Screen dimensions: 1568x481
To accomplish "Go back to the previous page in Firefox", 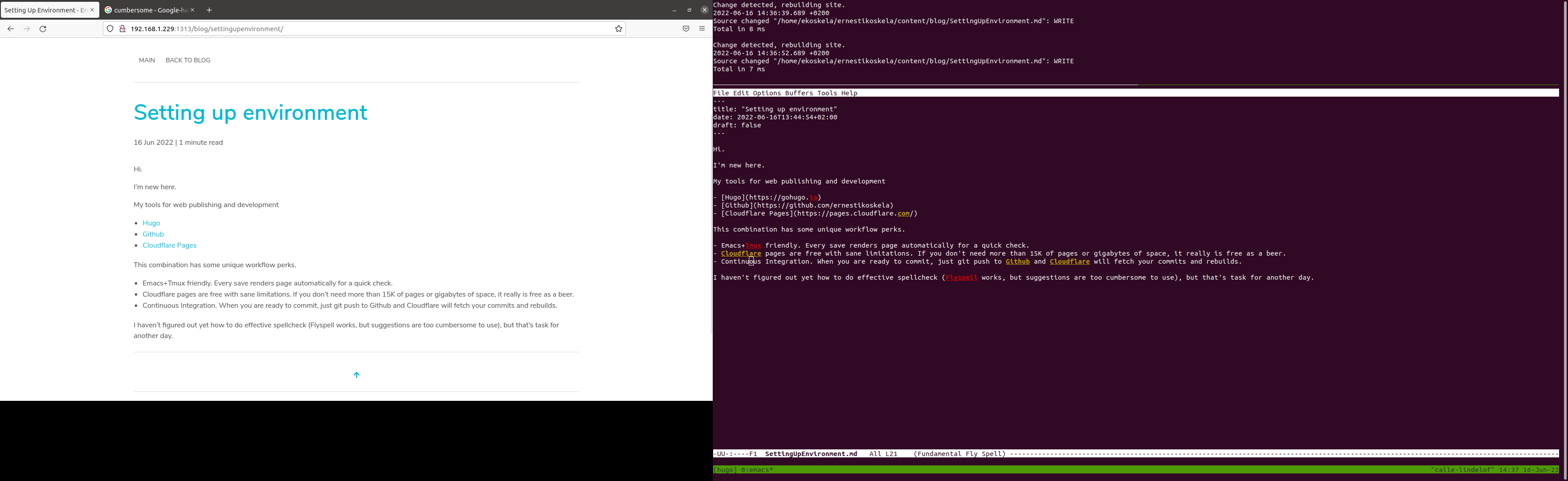I will 10,29.
